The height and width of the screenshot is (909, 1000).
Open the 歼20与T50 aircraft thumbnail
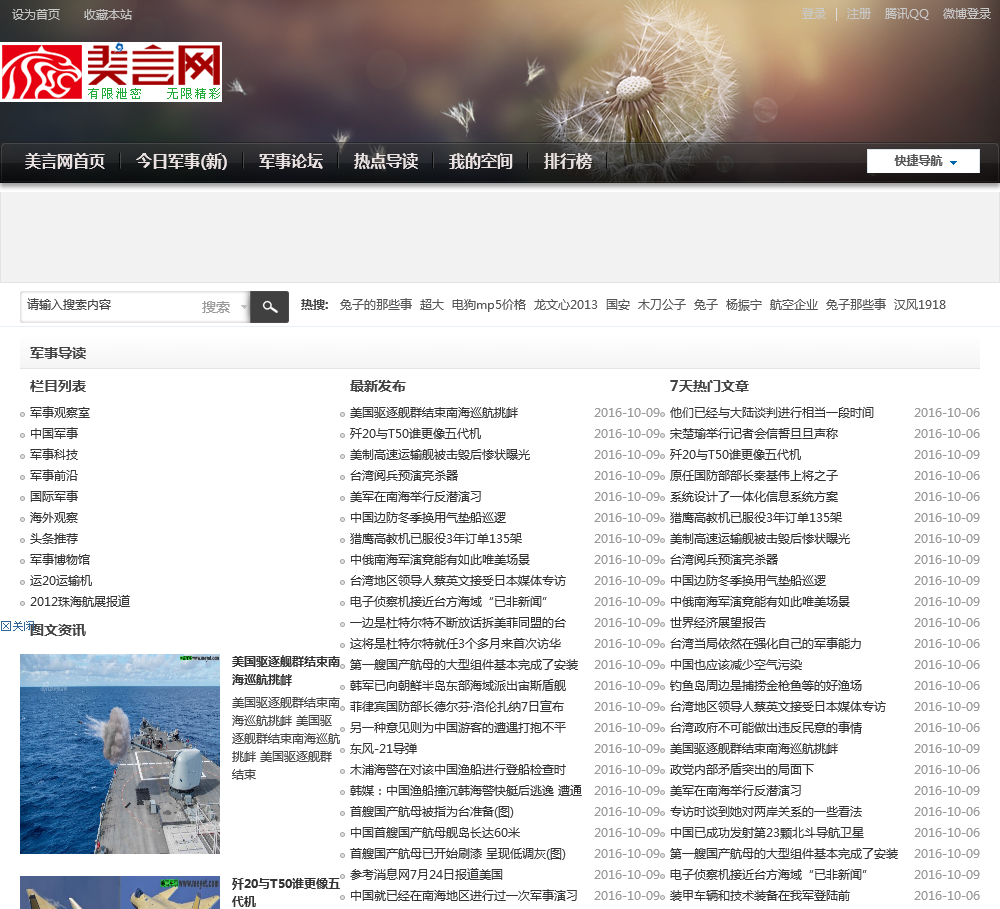click(120, 892)
